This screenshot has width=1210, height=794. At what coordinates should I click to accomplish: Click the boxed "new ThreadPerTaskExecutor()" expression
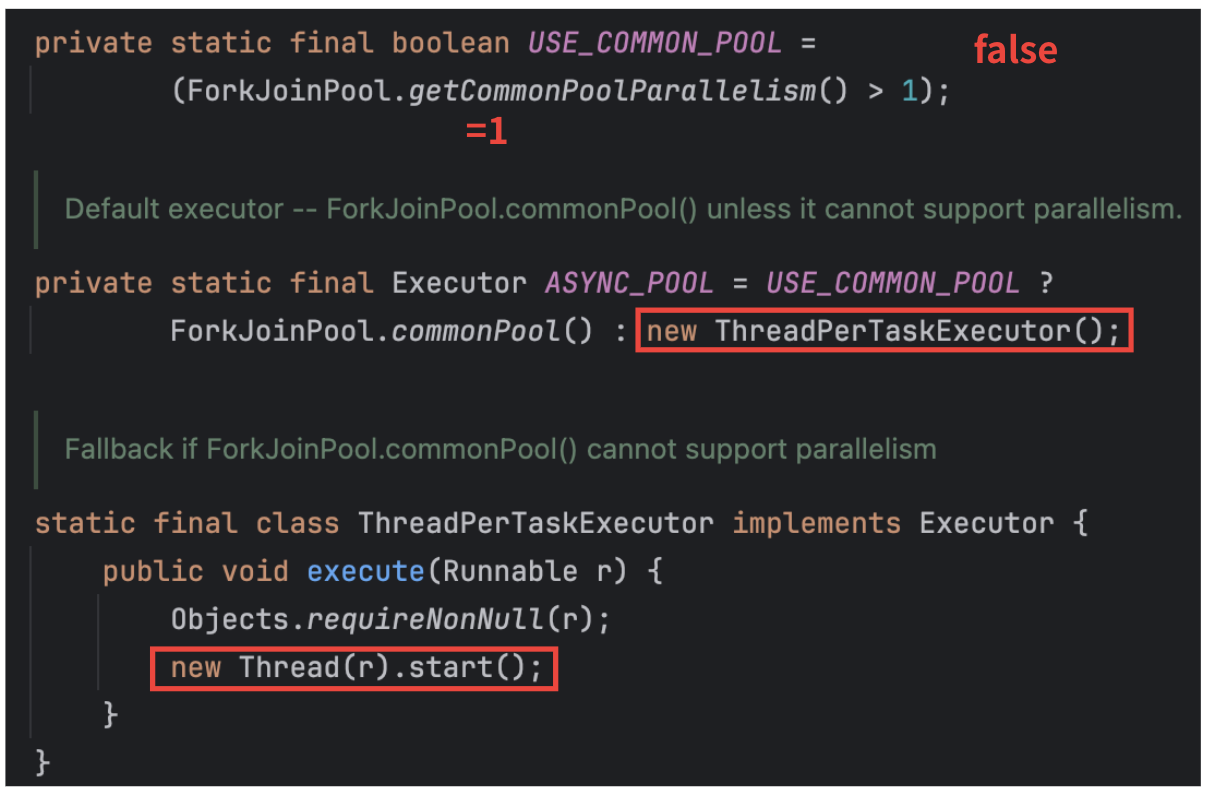(x=884, y=331)
